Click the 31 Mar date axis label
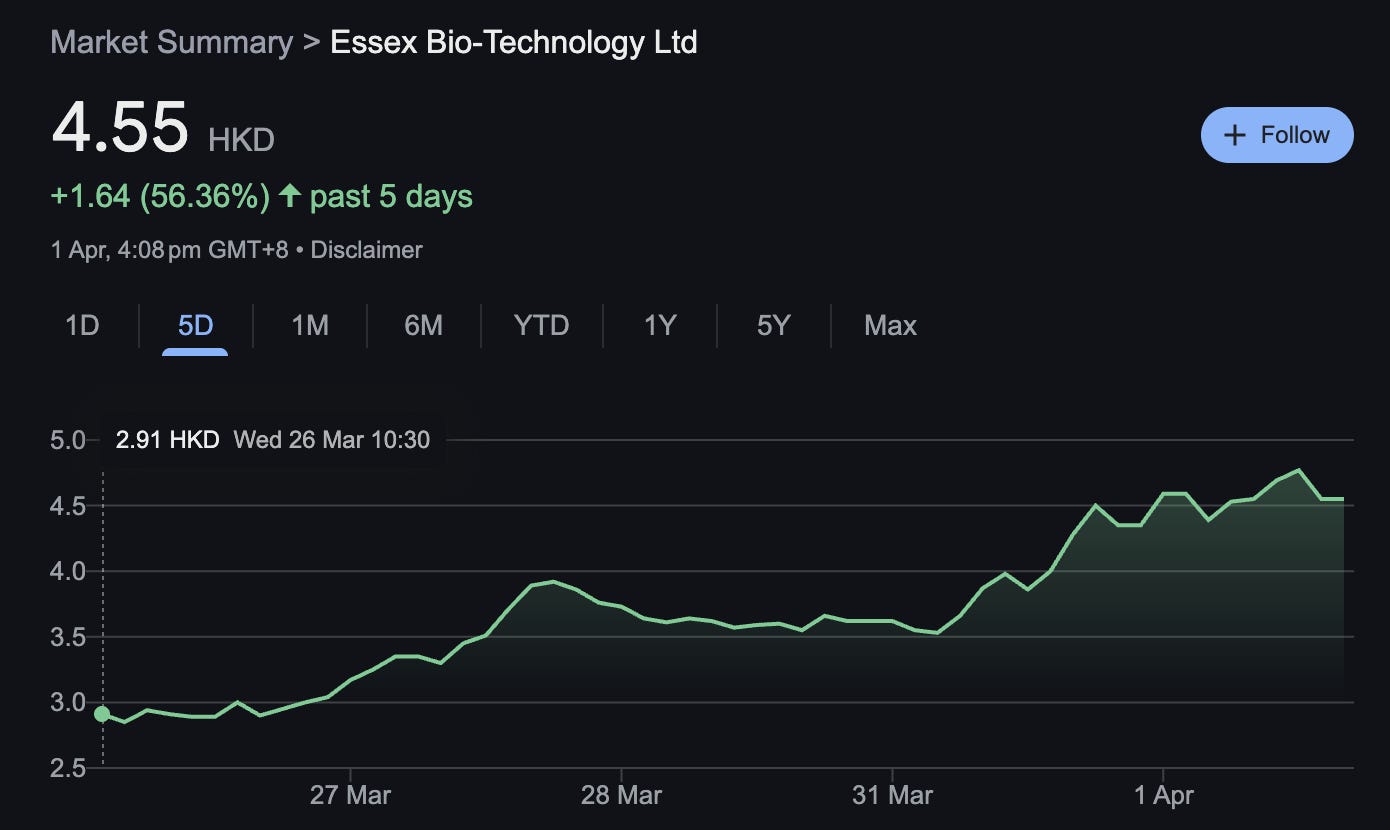Viewport: 1390px width, 830px height. [892, 796]
